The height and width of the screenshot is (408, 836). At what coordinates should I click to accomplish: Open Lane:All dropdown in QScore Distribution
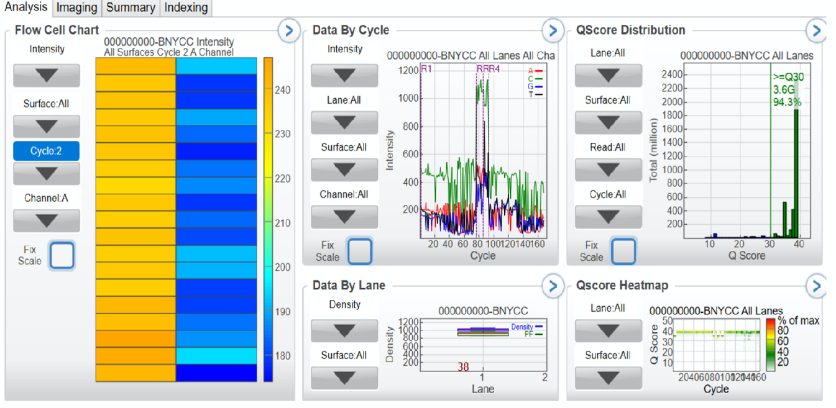point(608,75)
